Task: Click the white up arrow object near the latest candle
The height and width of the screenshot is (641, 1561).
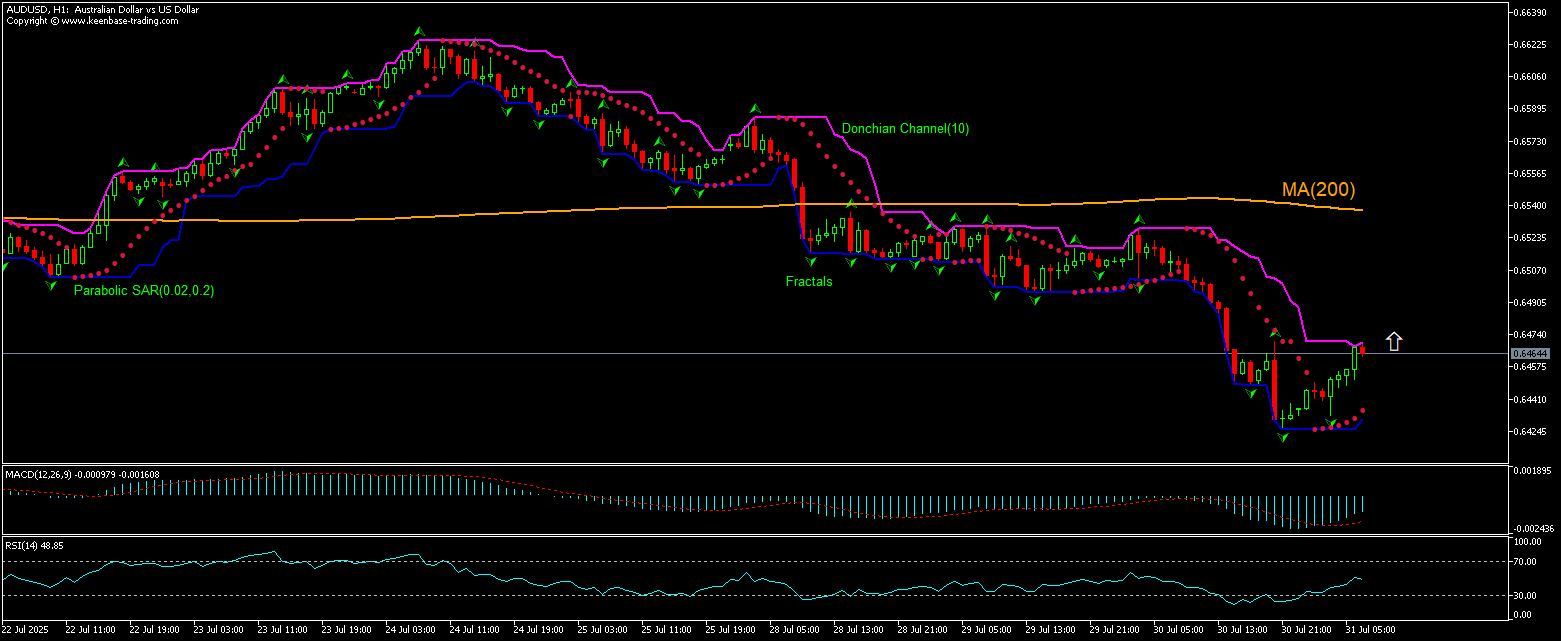Action: (x=1393, y=341)
